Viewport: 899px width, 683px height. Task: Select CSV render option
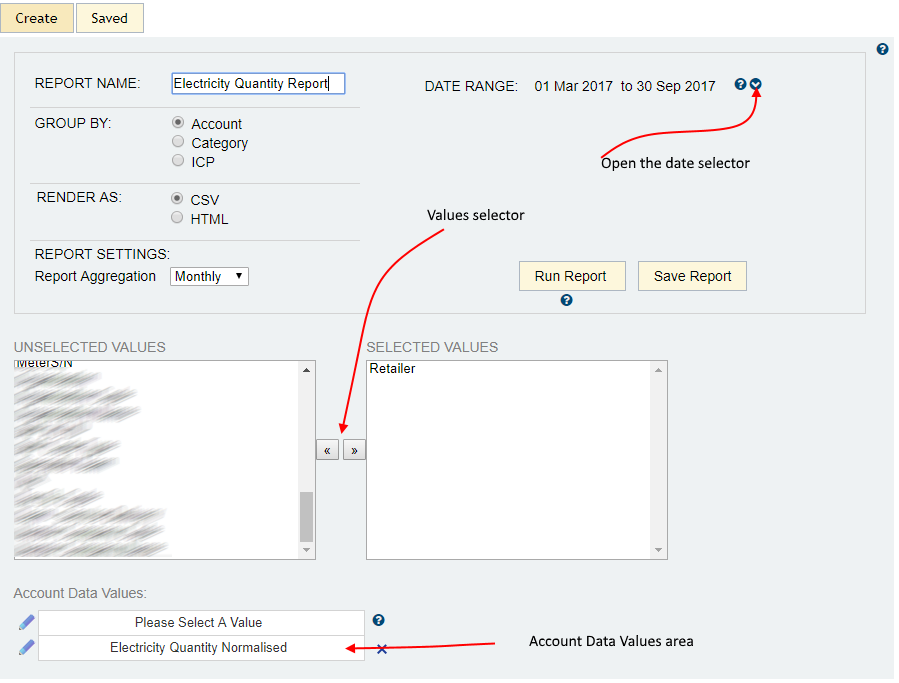[178, 199]
